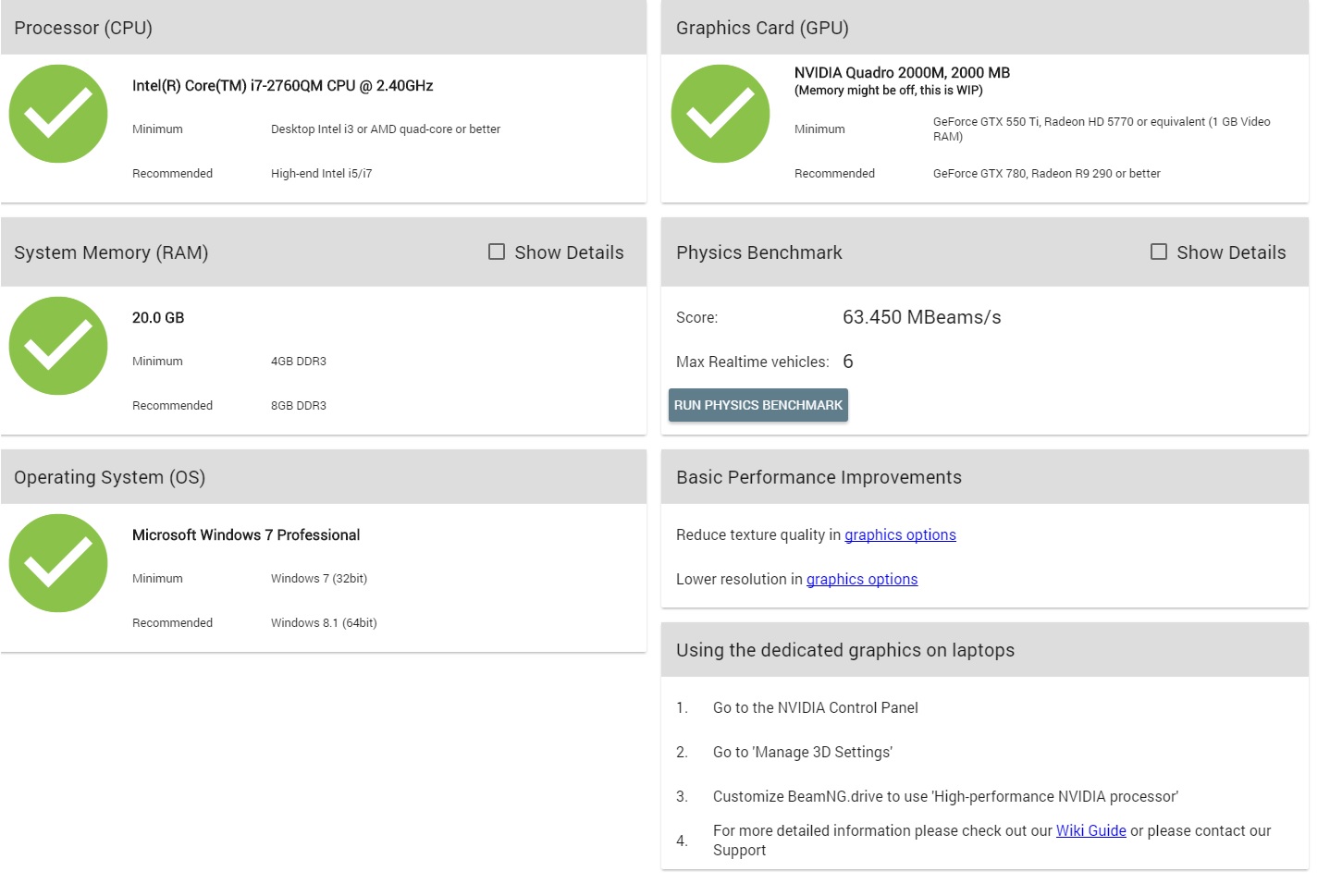Click 'High-end Intel i5/i7' recommendation
This screenshot has height=896, width=1330.
coord(322,173)
